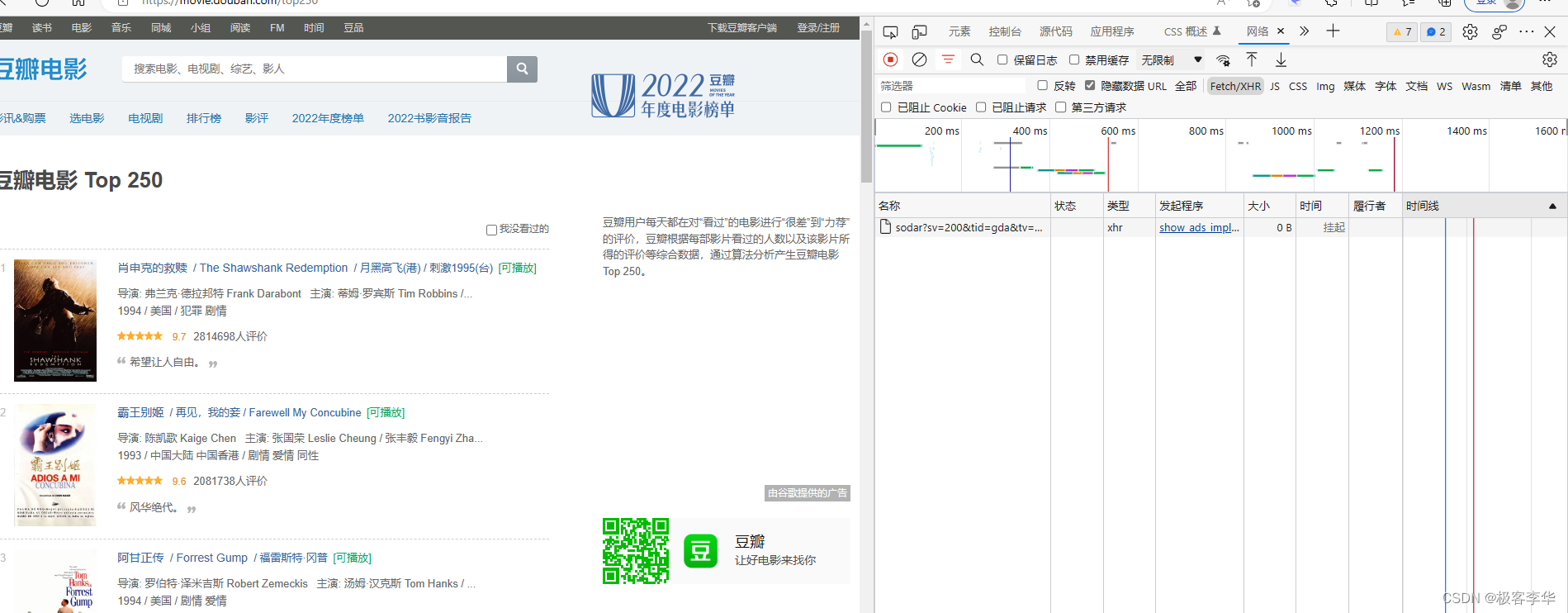1568x613 pixels.
Task: Click the 大小 column header
Action: pyautogui.click(x=1269, y=206)
